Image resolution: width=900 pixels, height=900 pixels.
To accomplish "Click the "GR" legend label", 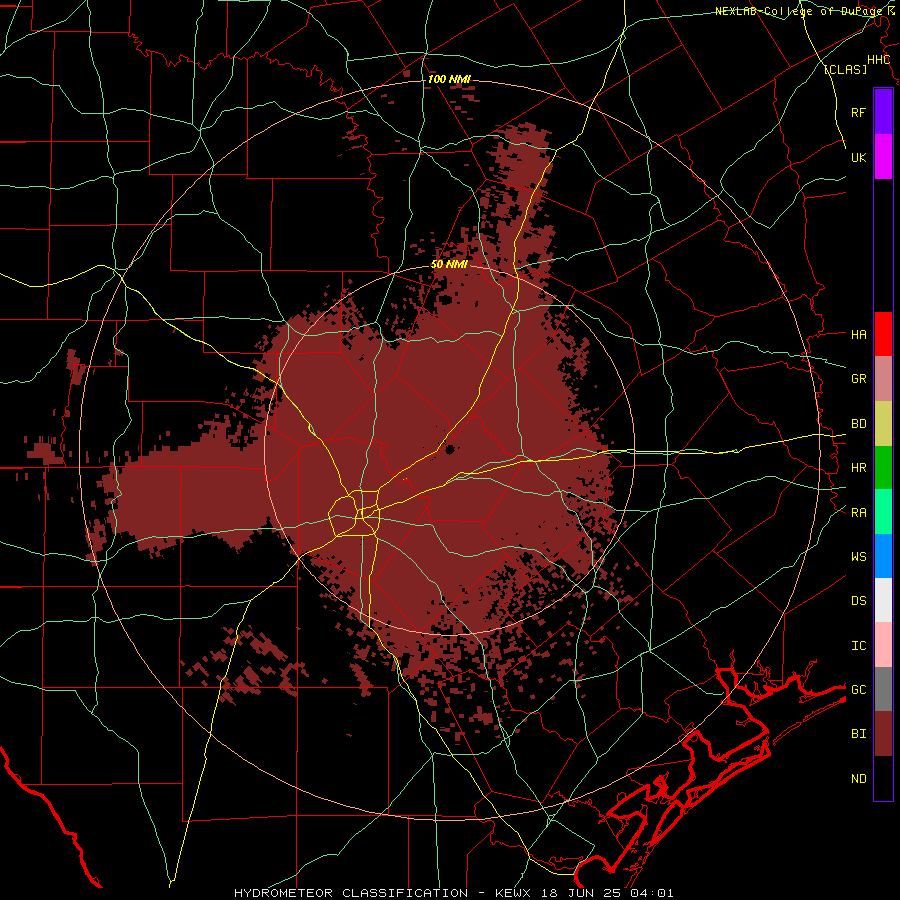I will pyautogui.click(x=858, y=379).
